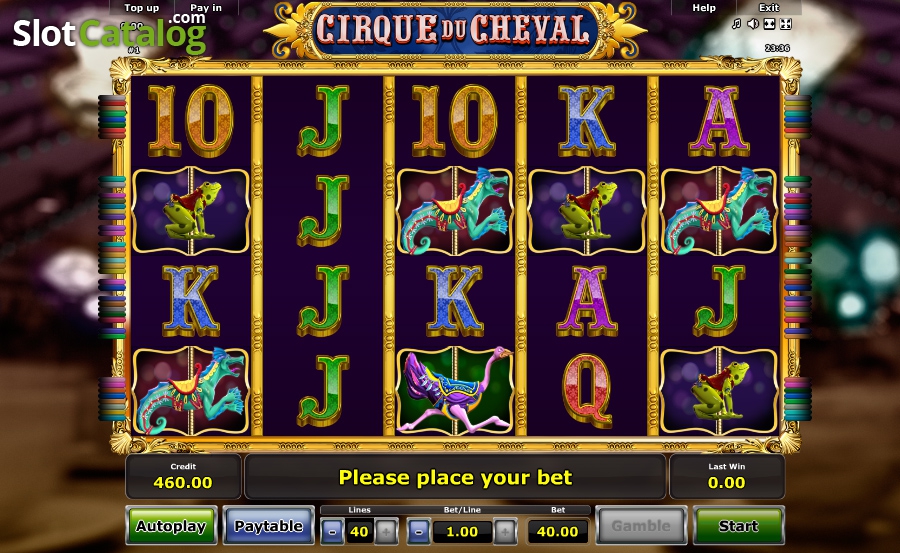900x553 pixels.
Task: Start the spin with the Start button
Action: click(x=739, y=525)
